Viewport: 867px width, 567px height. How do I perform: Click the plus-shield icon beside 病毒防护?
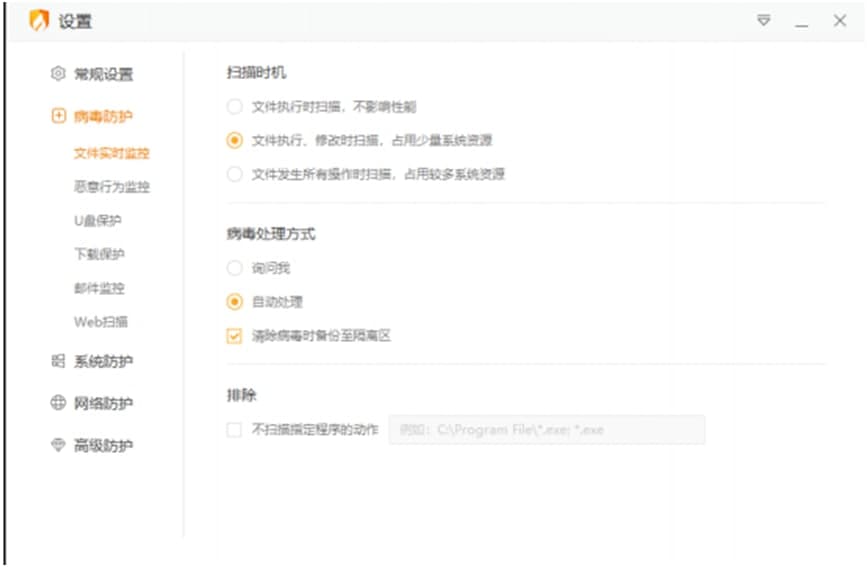click(x=59, y=116)
